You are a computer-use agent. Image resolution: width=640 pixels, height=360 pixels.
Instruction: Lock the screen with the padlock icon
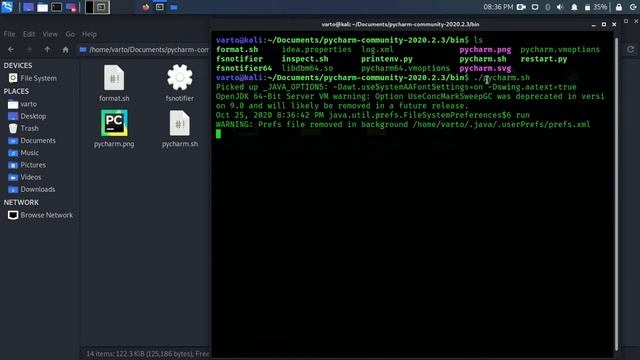coord(619,7)
